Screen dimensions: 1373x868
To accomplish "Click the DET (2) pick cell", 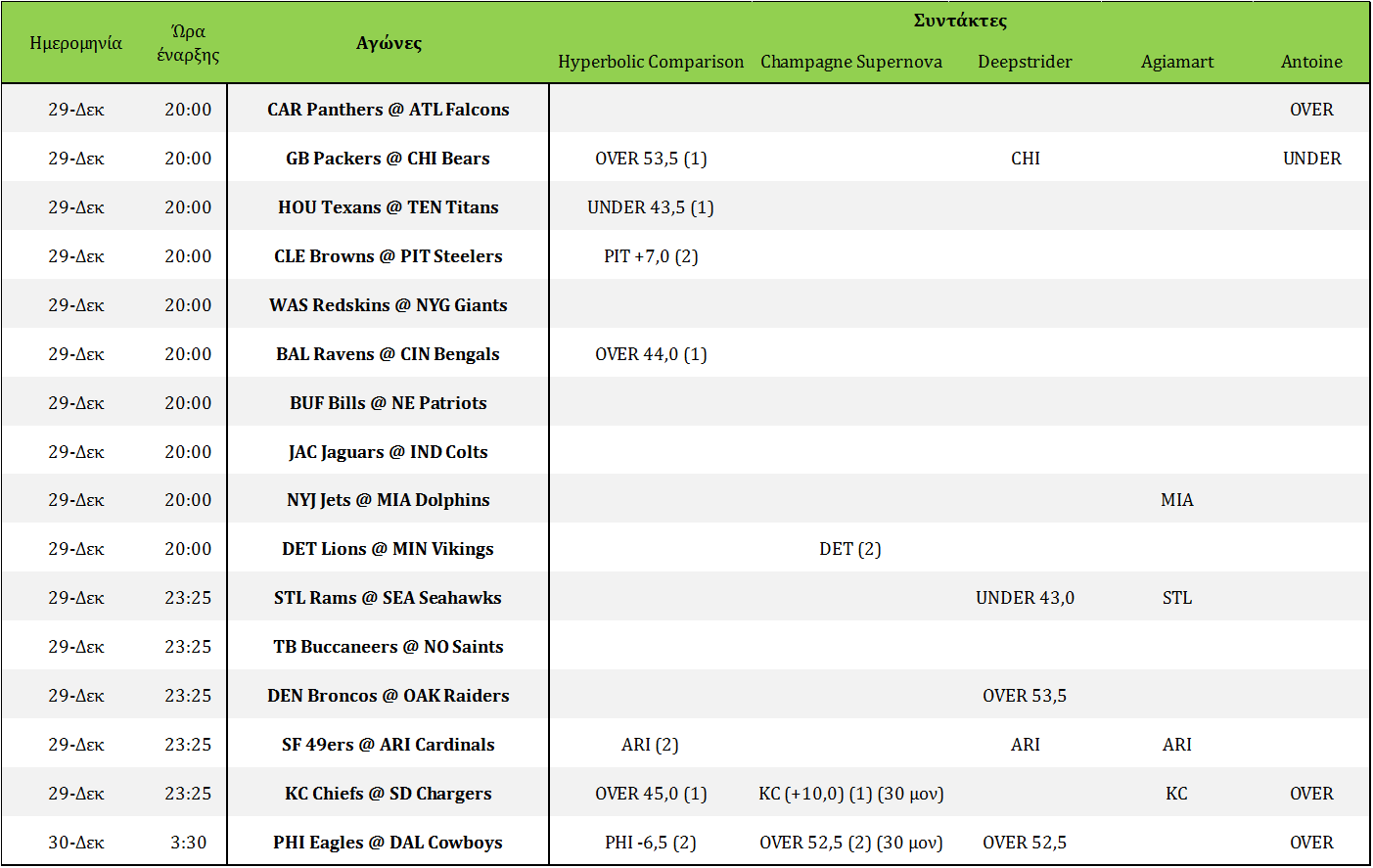I will pyautogui.click(x=850, y=549).
